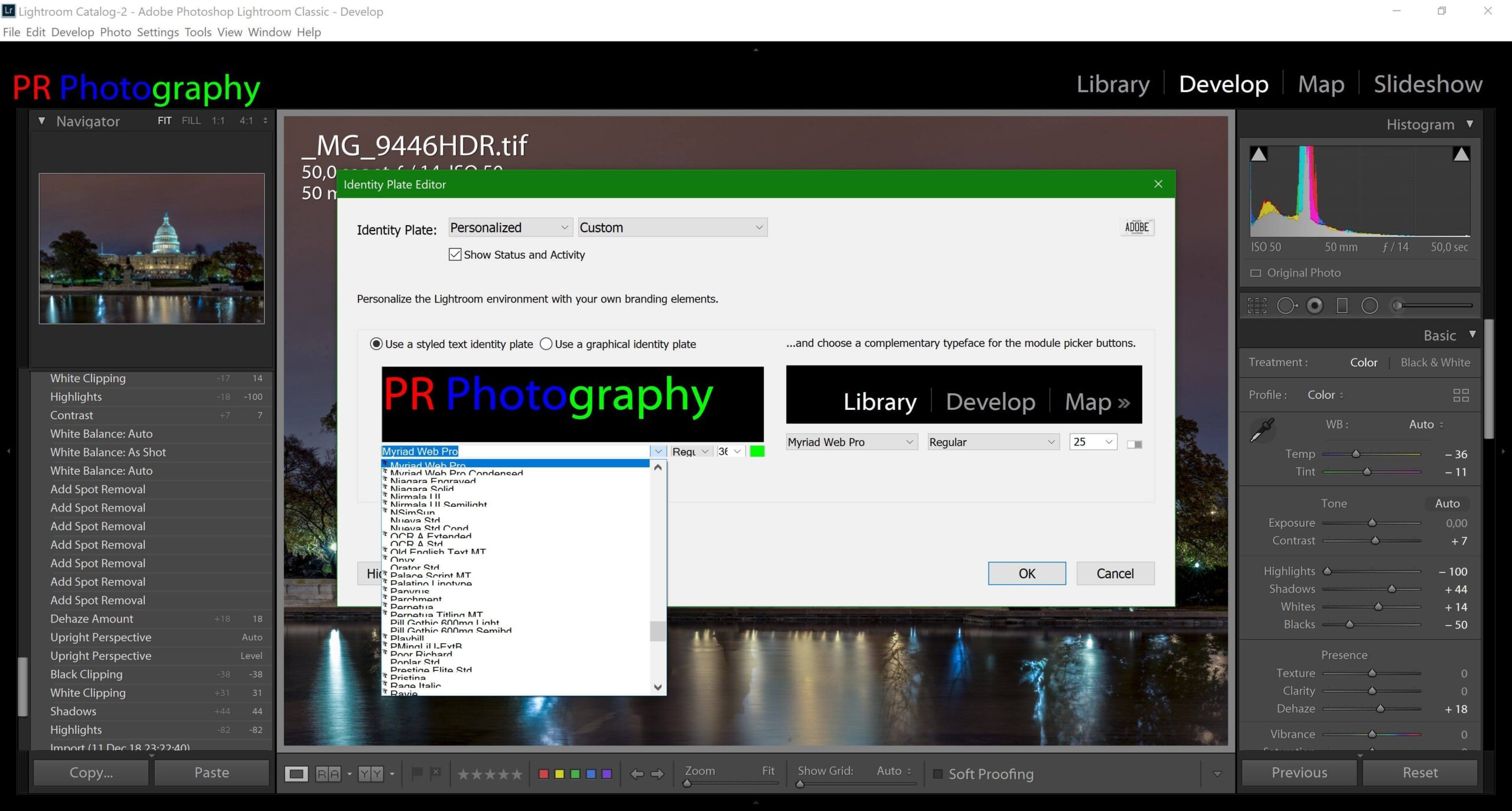This screenshot has width=1512, height=811.
Task: Activate the Red Eye Correction tool
Action: 1315,305
